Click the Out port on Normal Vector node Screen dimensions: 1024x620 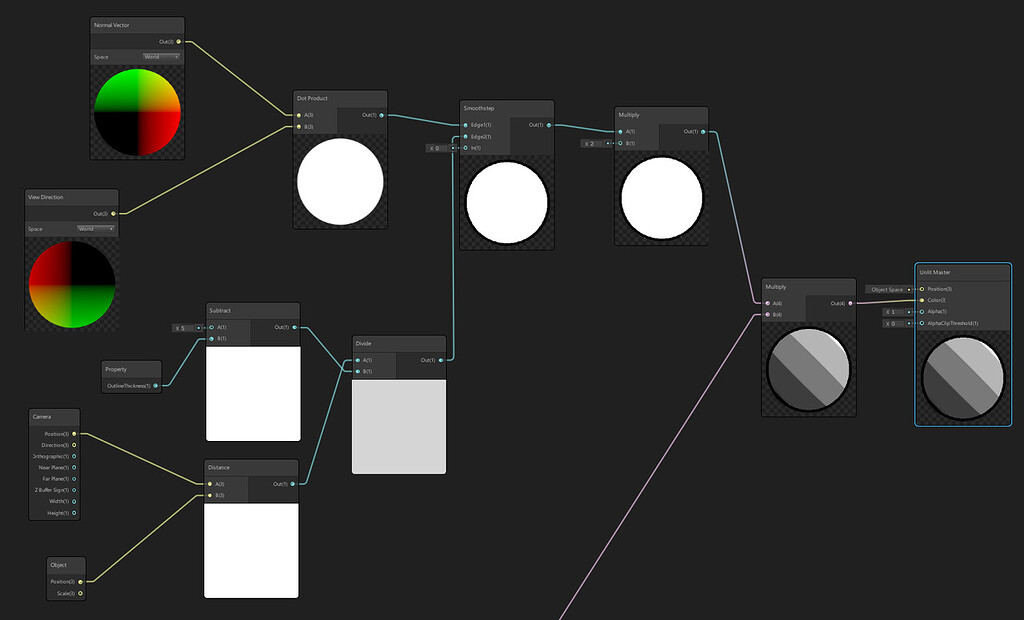[176, 39]
